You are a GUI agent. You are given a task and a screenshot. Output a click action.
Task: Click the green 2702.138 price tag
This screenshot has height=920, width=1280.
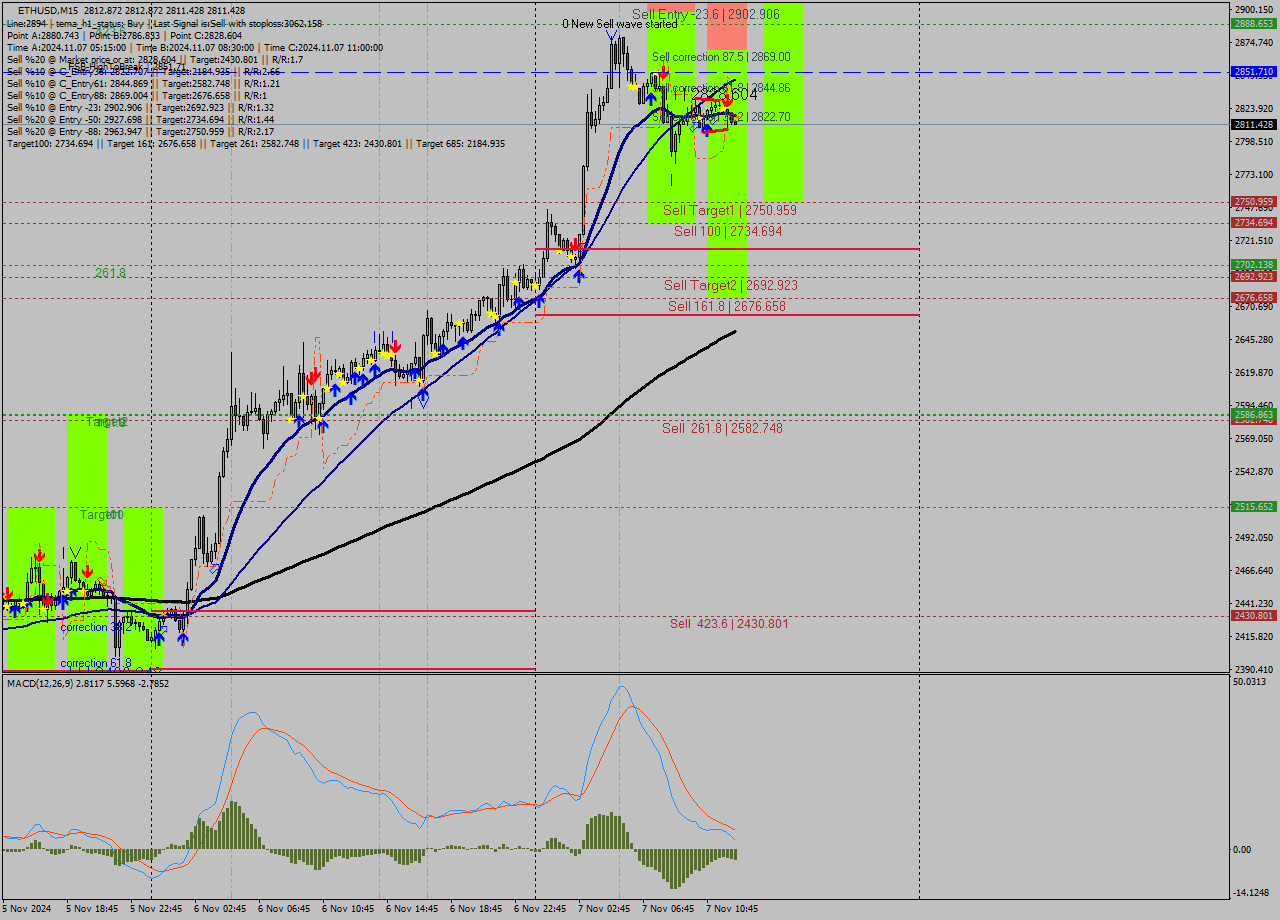point(1253,265)
